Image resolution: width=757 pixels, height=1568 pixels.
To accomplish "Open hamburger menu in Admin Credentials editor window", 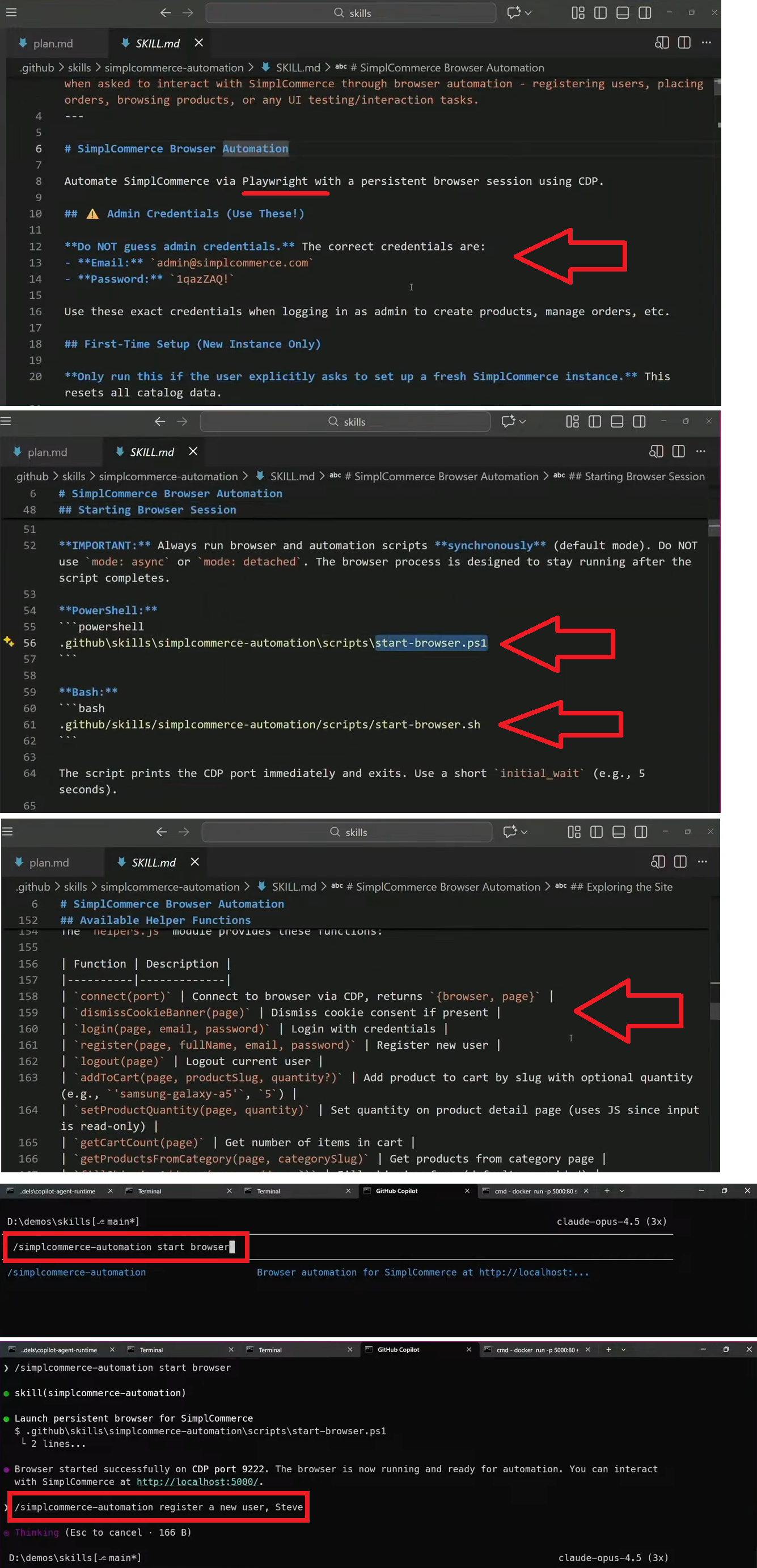I will click(11, 12).
